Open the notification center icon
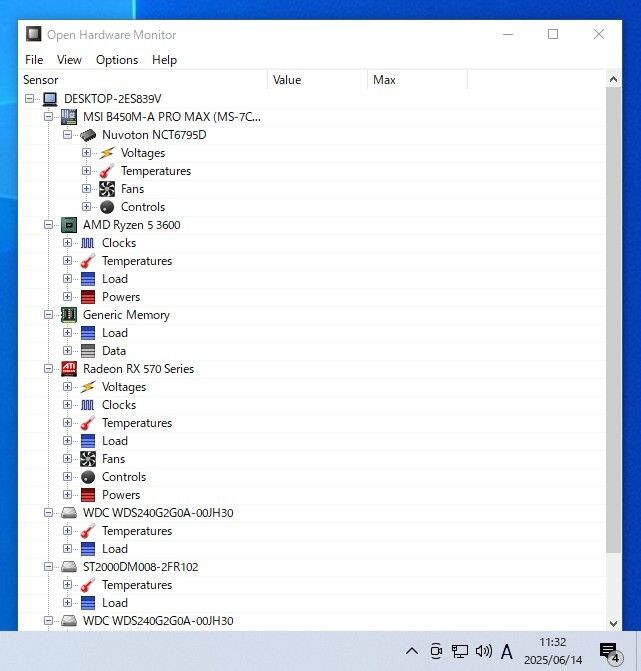 click(611, 653)
